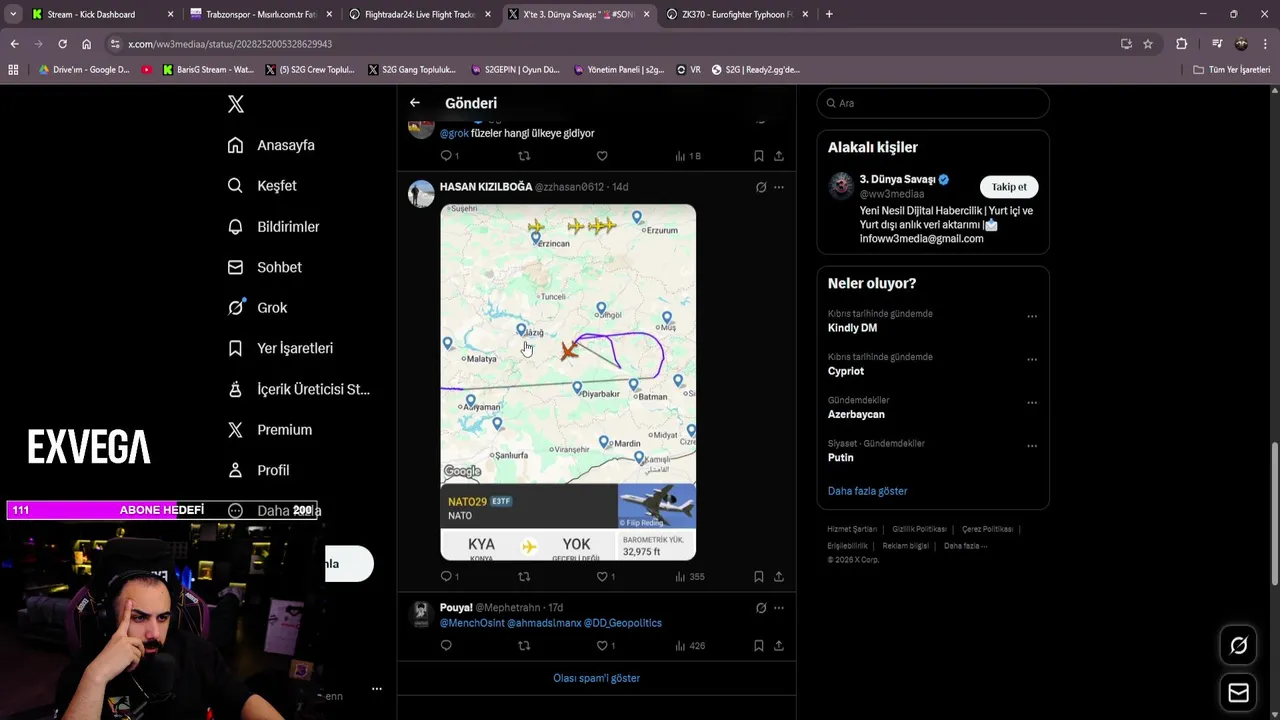Like Pouya!'s post
The image size is (1280, 720).
click(602, 646)
